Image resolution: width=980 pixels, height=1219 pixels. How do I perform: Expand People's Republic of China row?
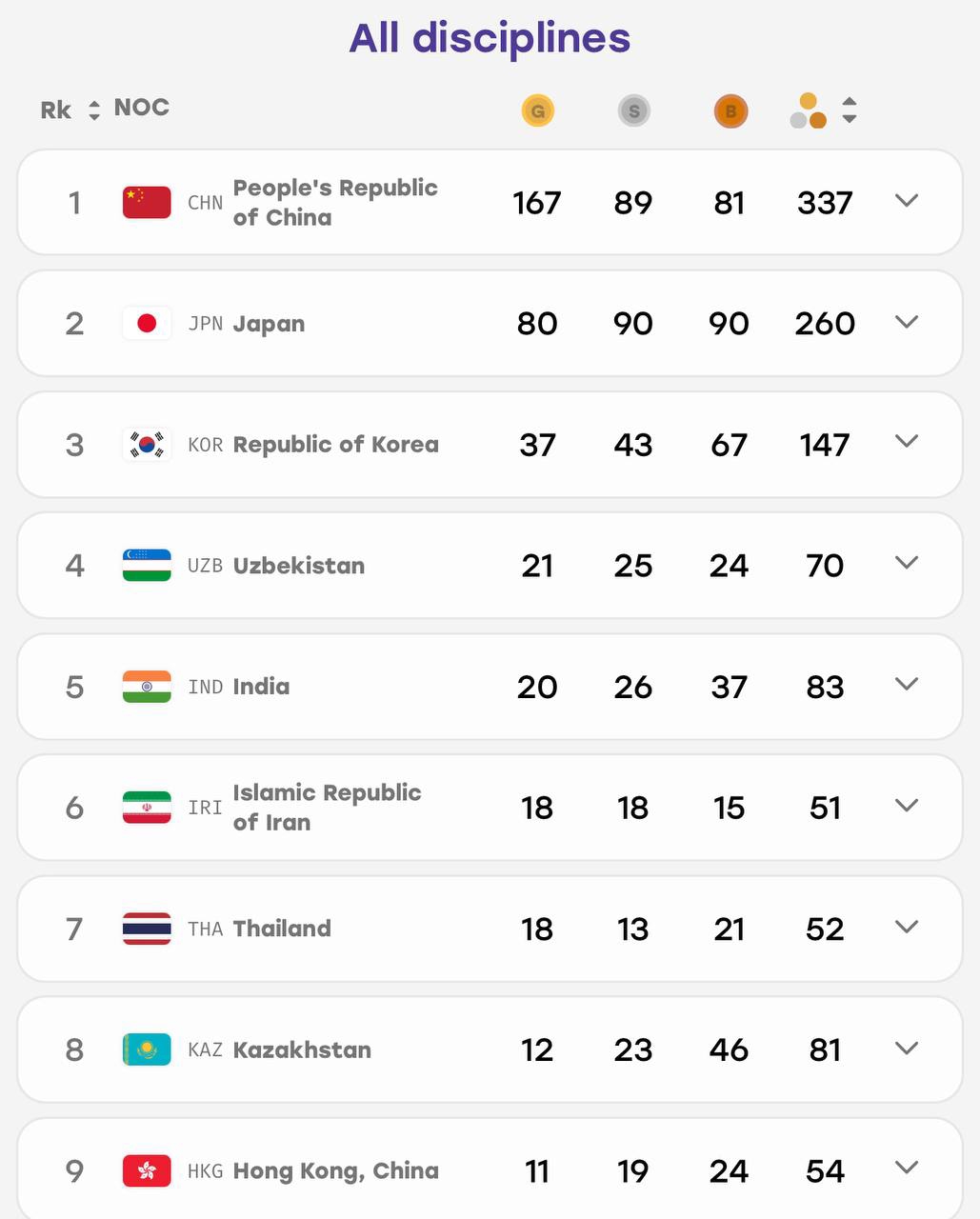(907, 201)
